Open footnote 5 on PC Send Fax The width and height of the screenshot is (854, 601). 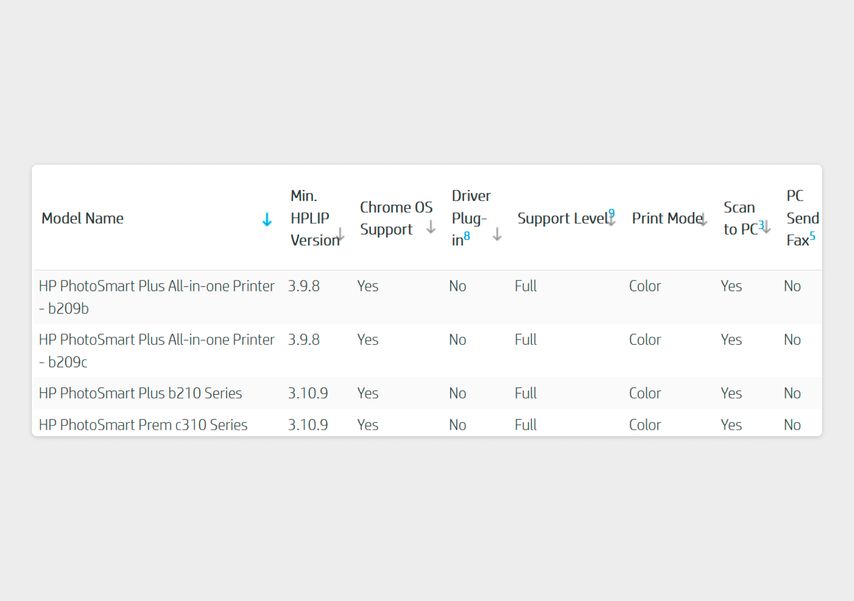tap(812, 235)
